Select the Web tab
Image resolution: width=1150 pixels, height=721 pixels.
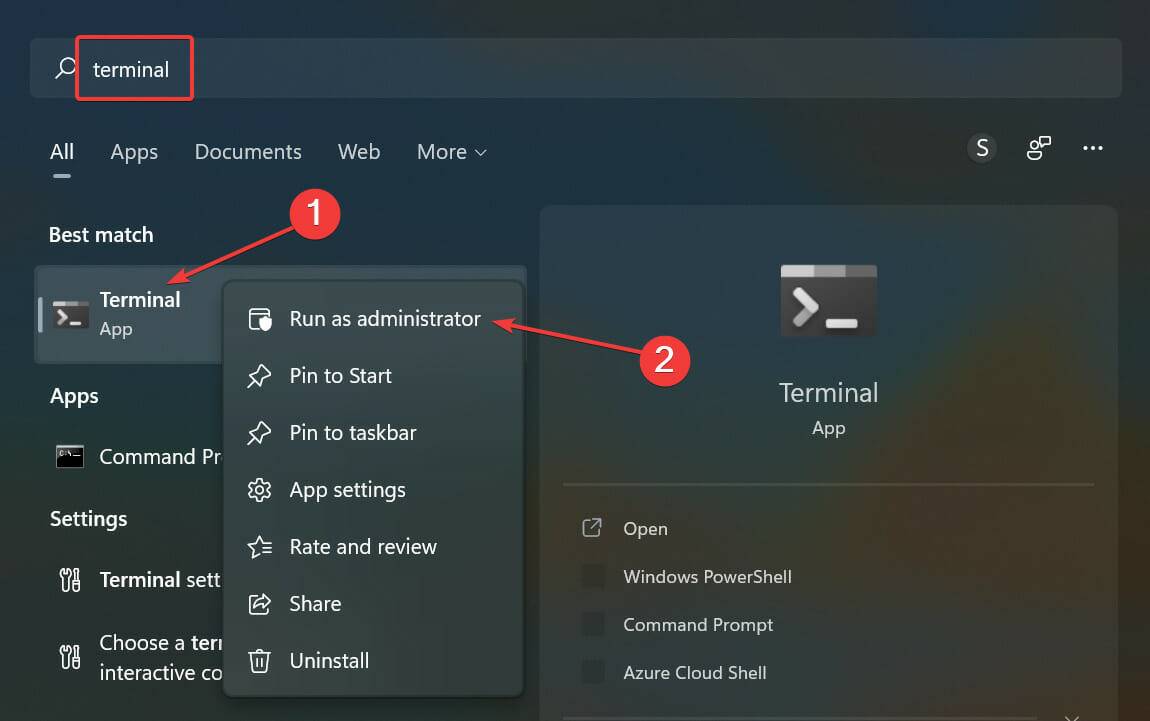[359, 151]
